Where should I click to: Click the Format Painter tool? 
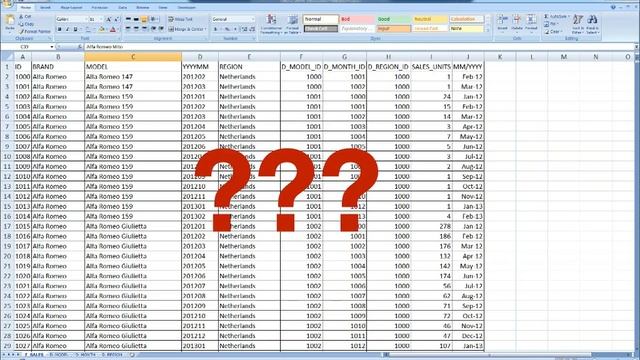tap(35, 31)
